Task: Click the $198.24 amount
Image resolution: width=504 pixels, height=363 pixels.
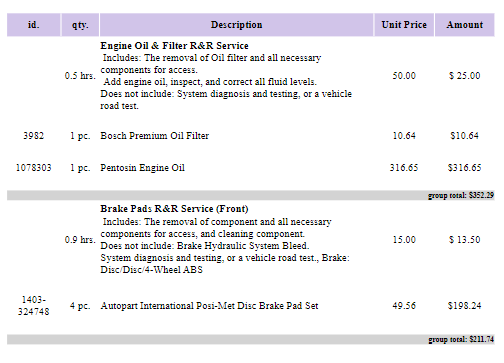Action: (465, 306)
